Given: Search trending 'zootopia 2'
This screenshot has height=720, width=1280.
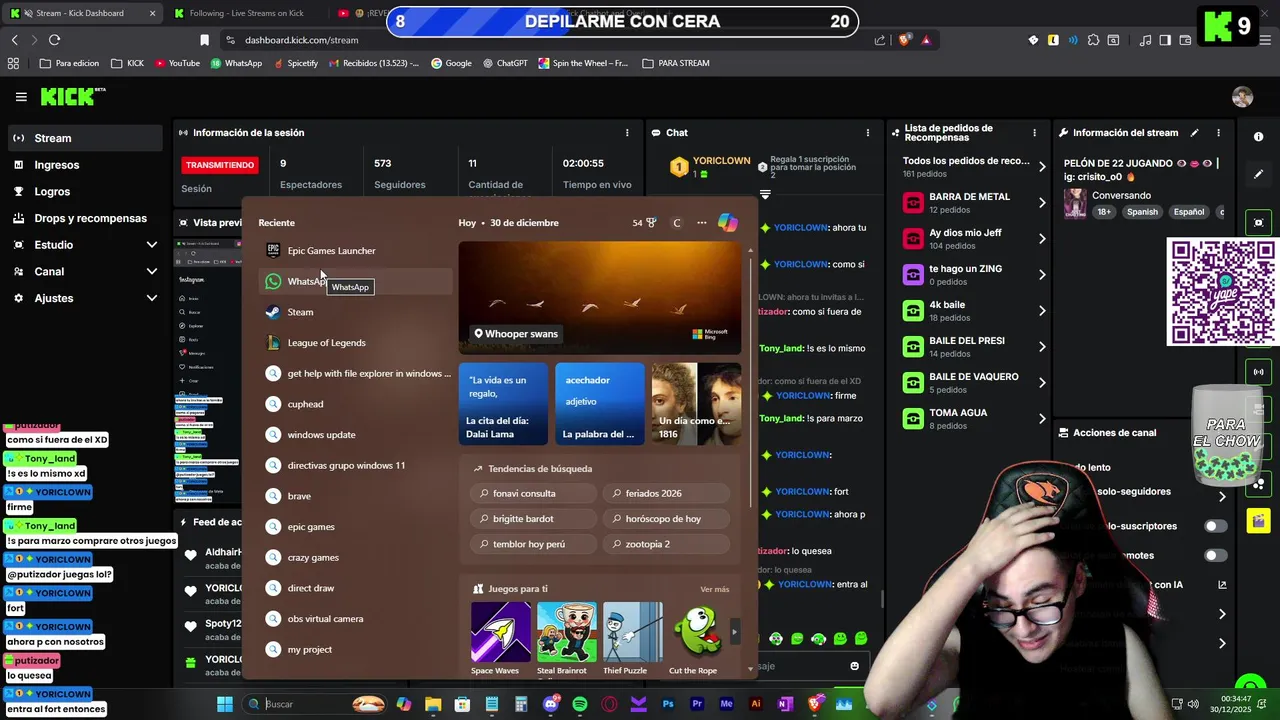Looking at the screenshot, I should click(665, 544).
